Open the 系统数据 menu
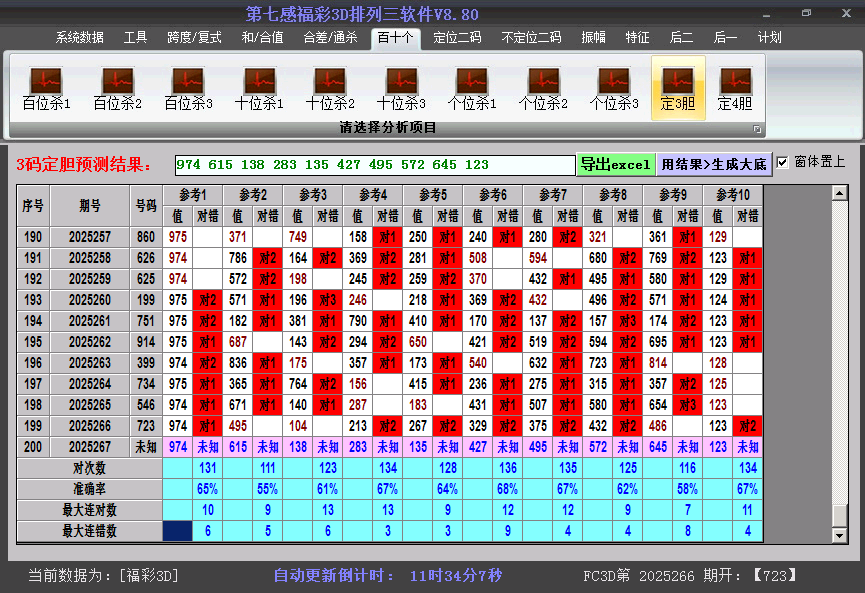Viewport: 865px width, 593px height. pyautogui.click(x=80, y=37)
